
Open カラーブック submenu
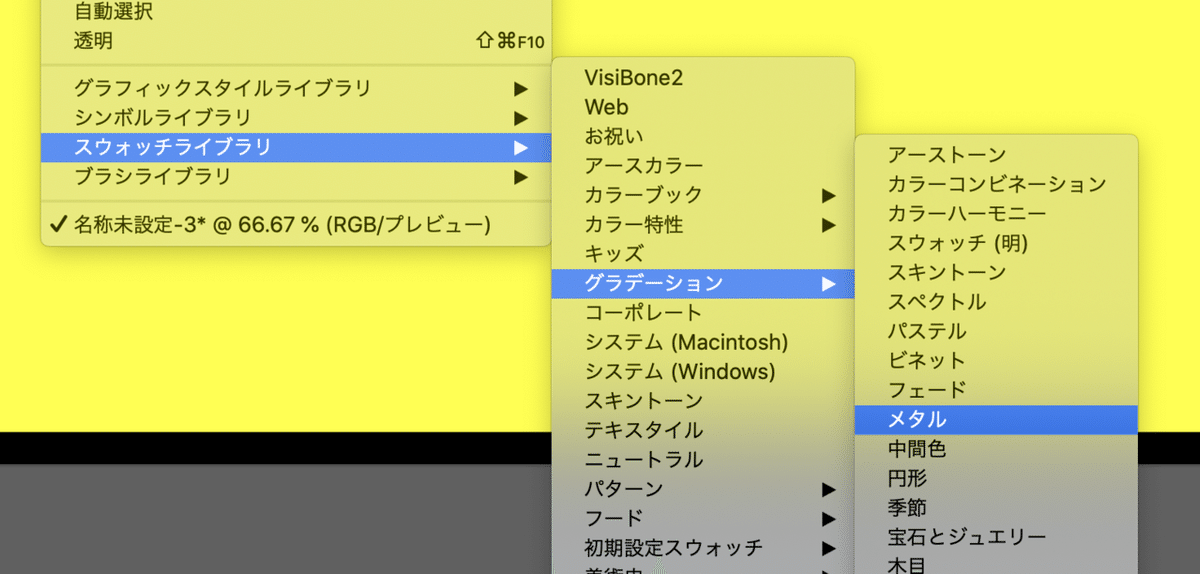point(703,195)
